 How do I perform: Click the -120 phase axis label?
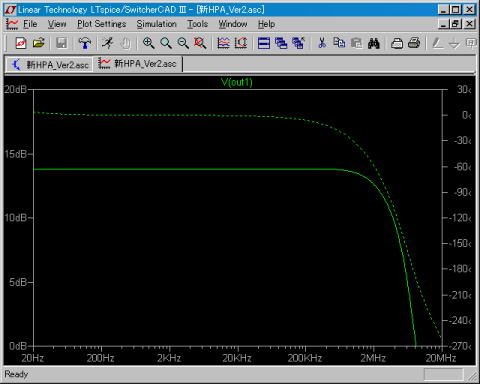click(460, 218)
